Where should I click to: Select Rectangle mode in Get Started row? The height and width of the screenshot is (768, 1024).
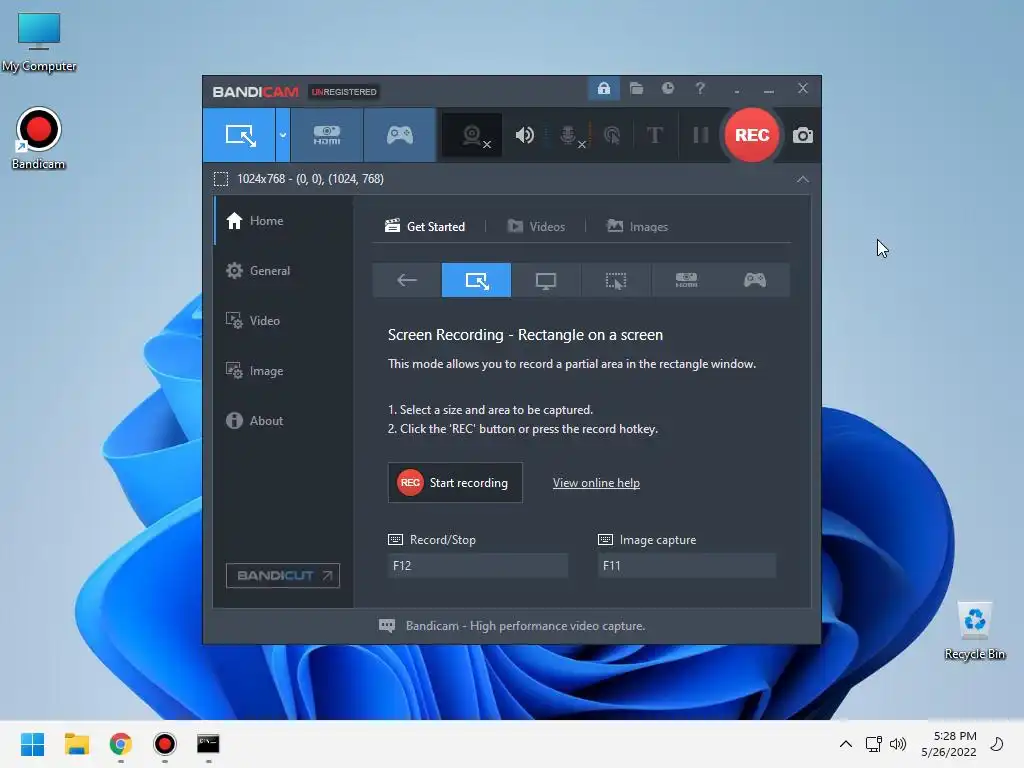click(476, 280)
